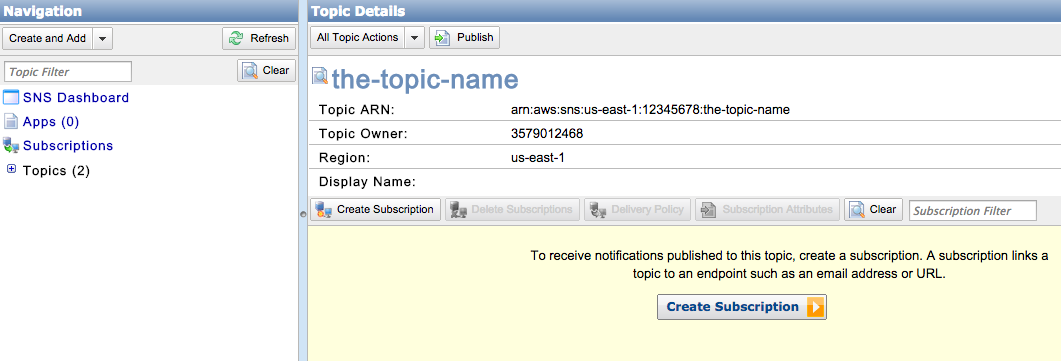Click the disabled Delivery Policy button
This screenshot has height=361, width=1061.
point(637,210)
